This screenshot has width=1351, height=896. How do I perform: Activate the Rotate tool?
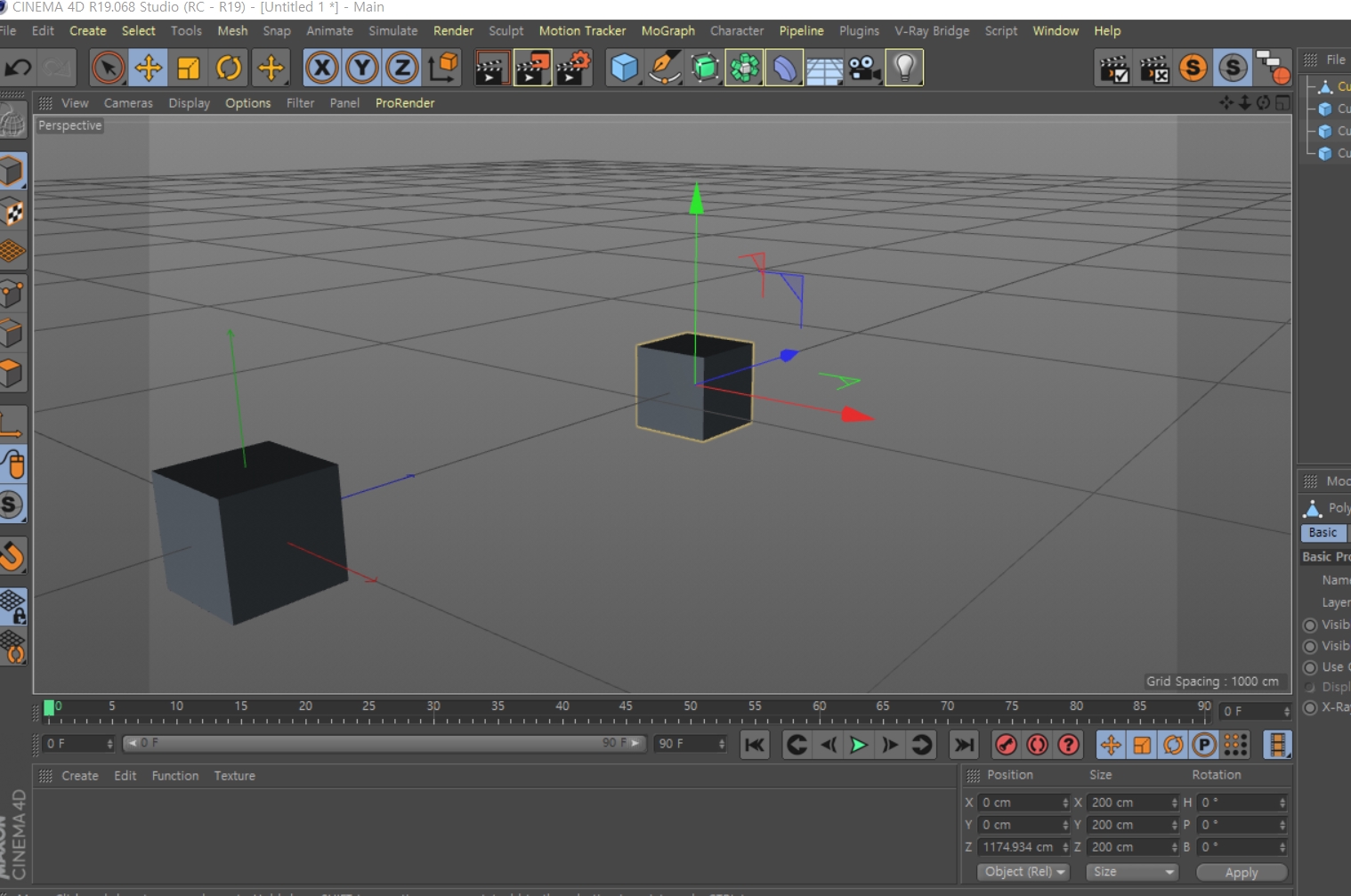coord(229,68)
